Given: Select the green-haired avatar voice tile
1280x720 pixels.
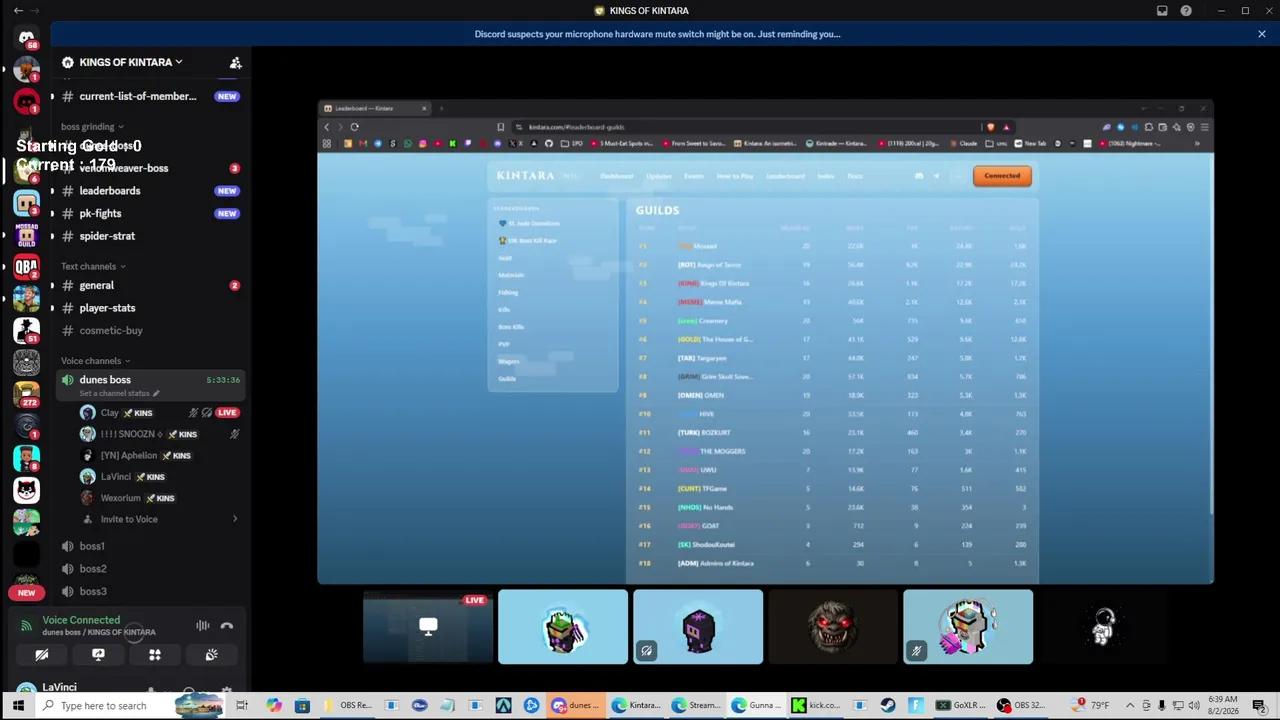Looking at the screenshot, I should tap(563, 627).
